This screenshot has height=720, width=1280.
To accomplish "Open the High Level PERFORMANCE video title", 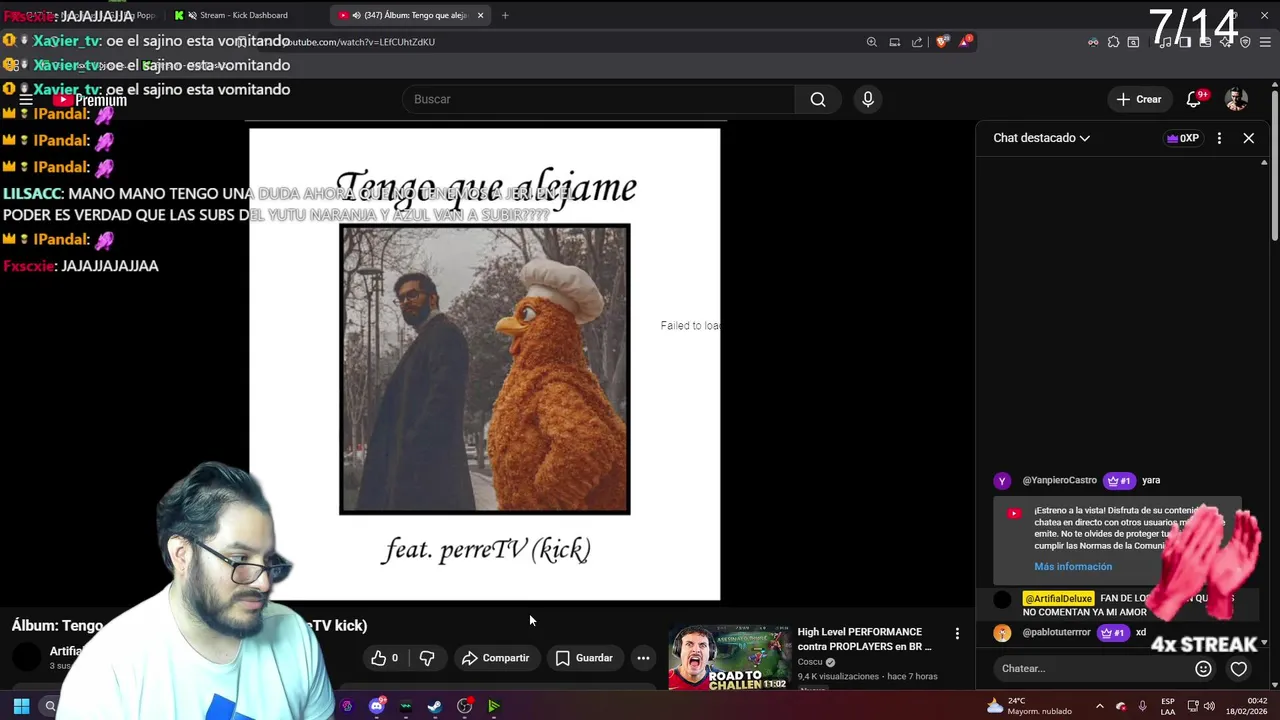I will [x=864, y=639].
